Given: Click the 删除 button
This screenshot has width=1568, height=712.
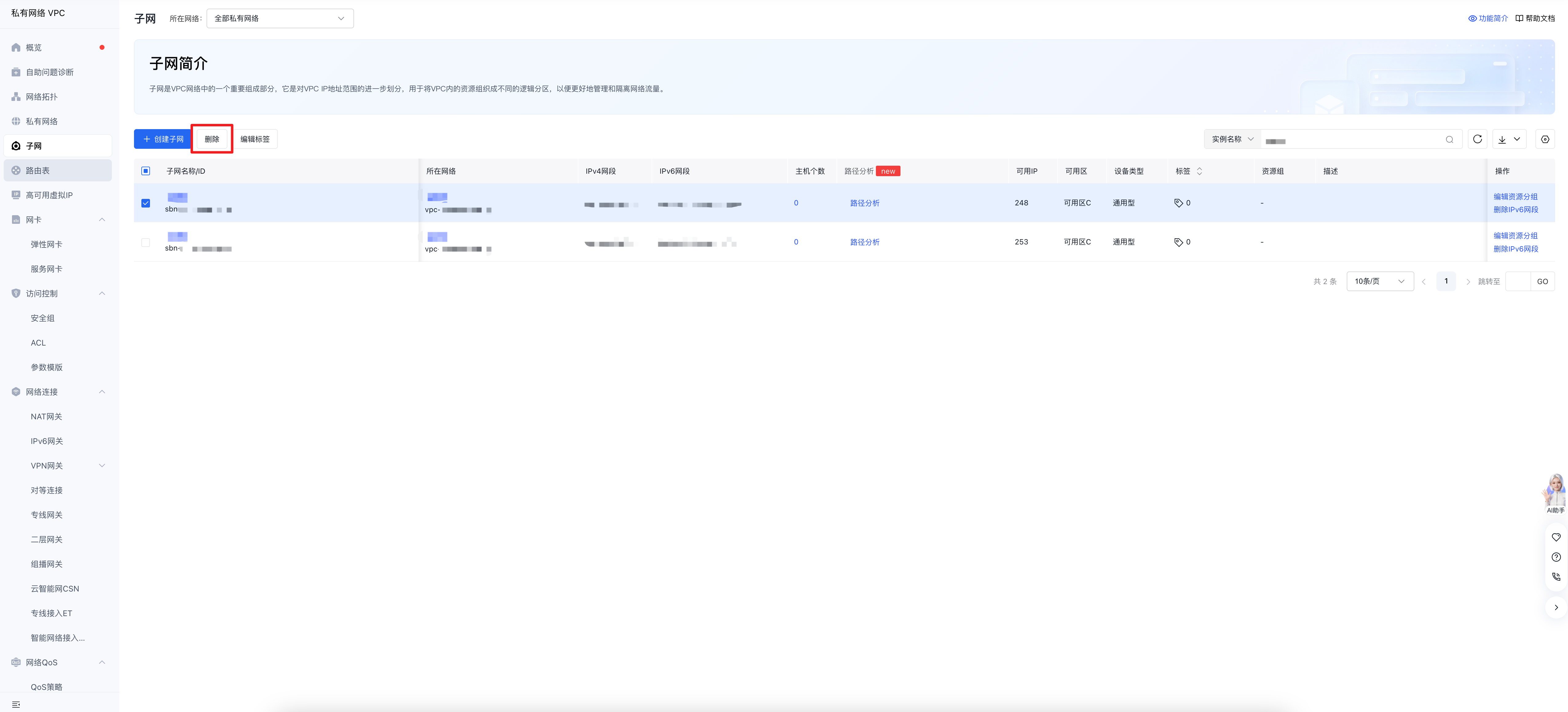Looking at the screenshot, I should 212,139.
